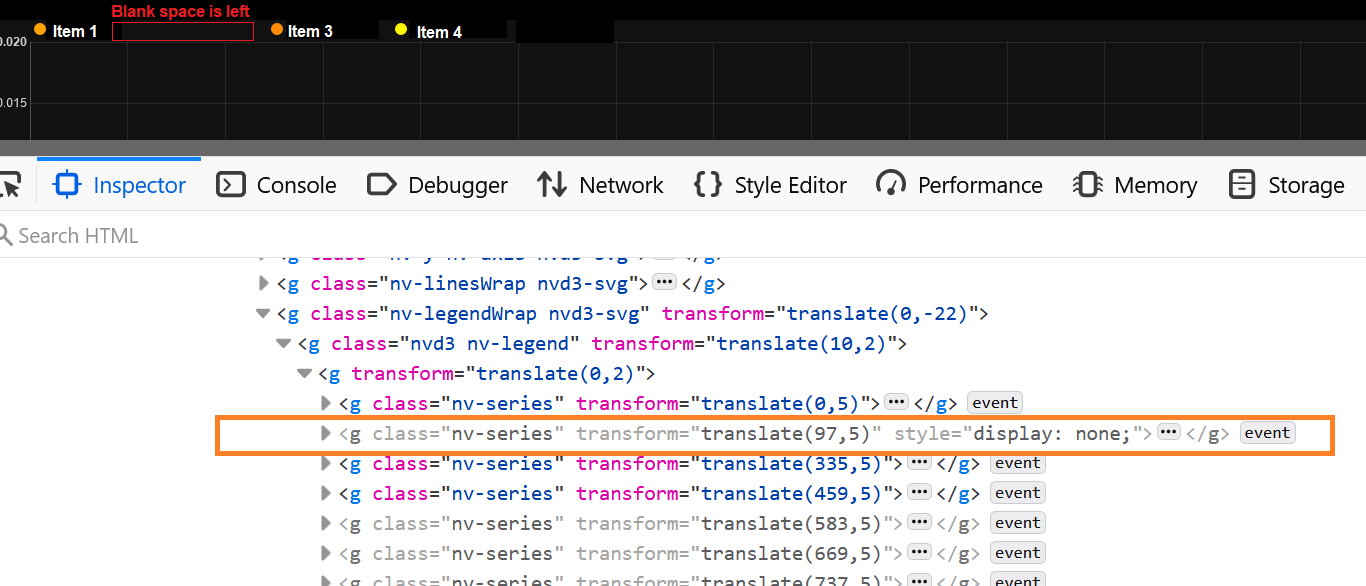
Task: Focus the Search HTML field
Action: pyautogui.click(x=683, y=236)
